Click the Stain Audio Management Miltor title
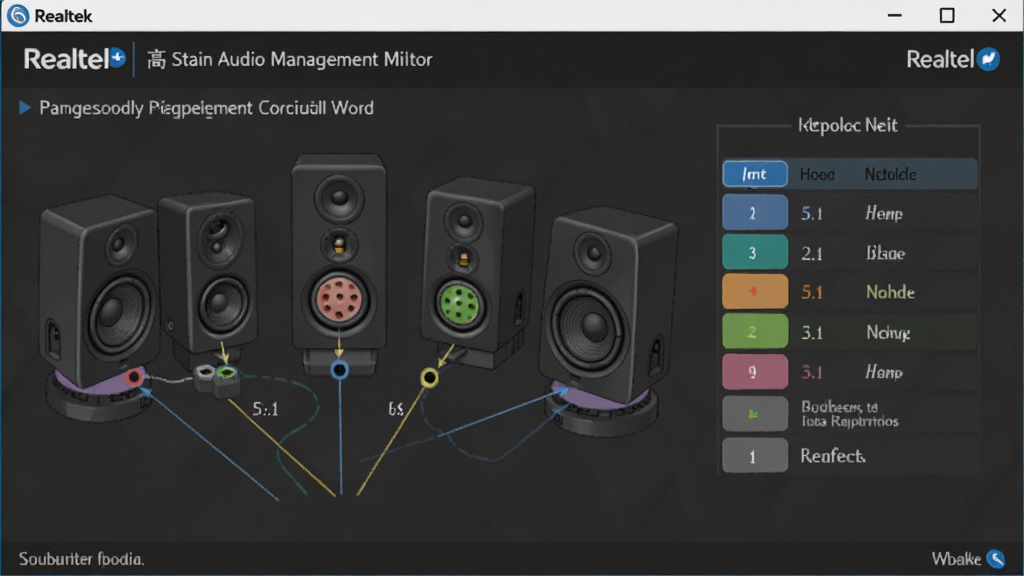Image resolution: width=1024 pixels, height=576 pixels. click(302, 59)
